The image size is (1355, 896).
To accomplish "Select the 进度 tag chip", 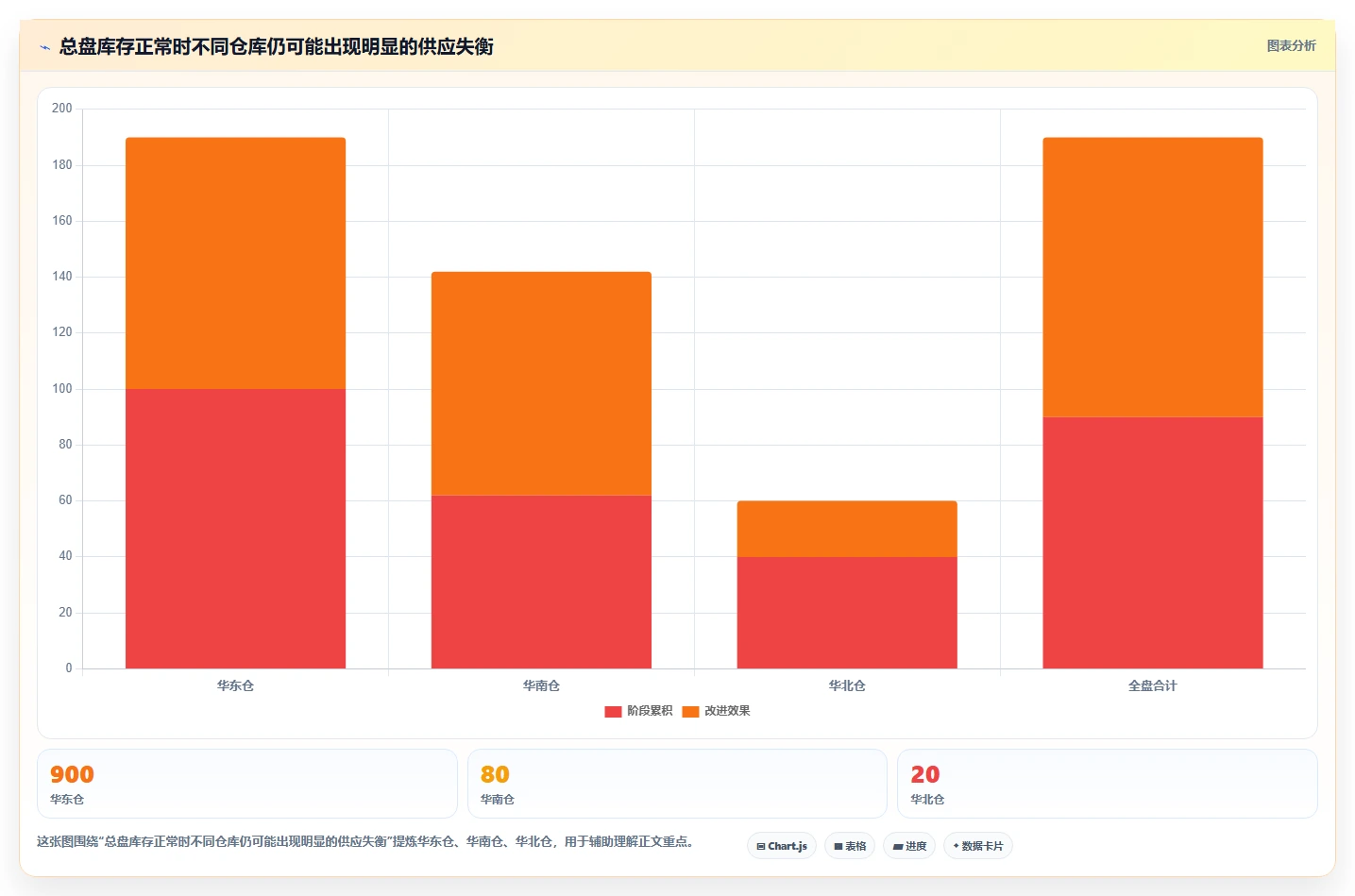I will pos(909,846).
